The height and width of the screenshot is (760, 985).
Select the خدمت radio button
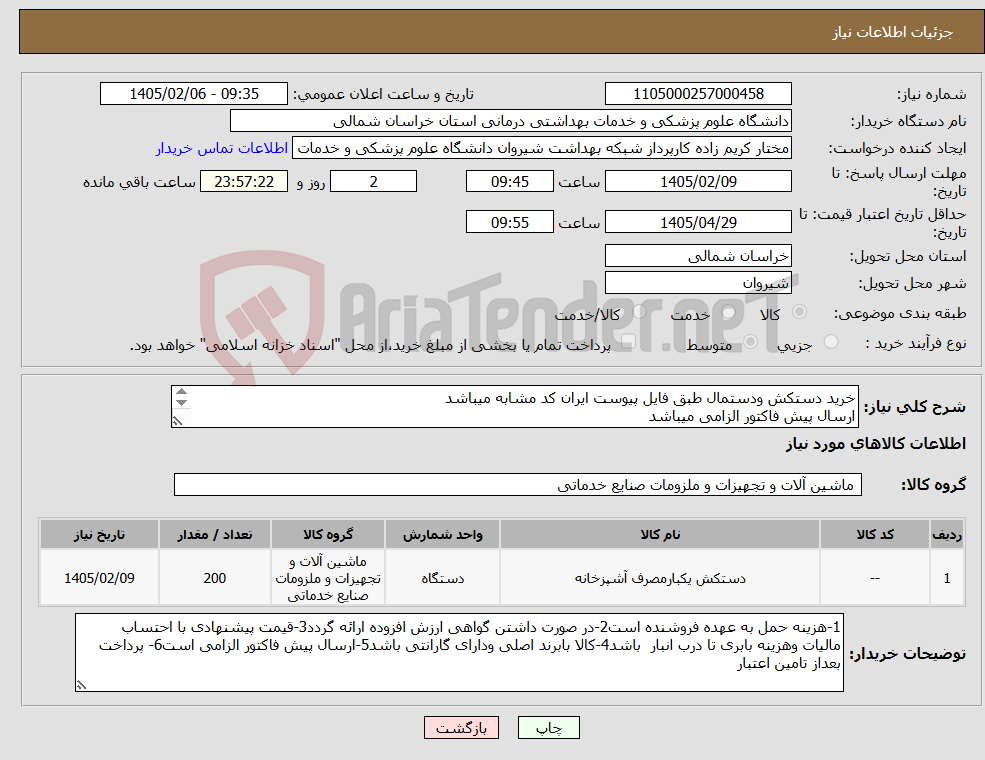(729, 312)
